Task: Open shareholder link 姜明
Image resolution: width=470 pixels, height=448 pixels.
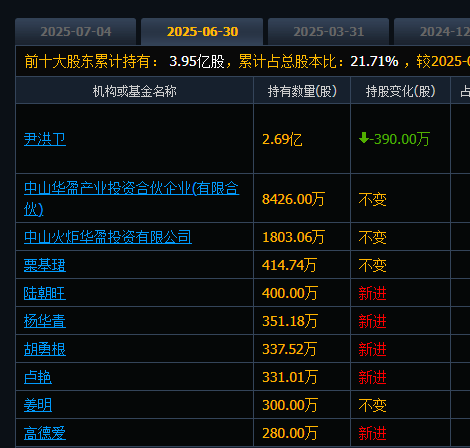Action: tap(38, 405)
